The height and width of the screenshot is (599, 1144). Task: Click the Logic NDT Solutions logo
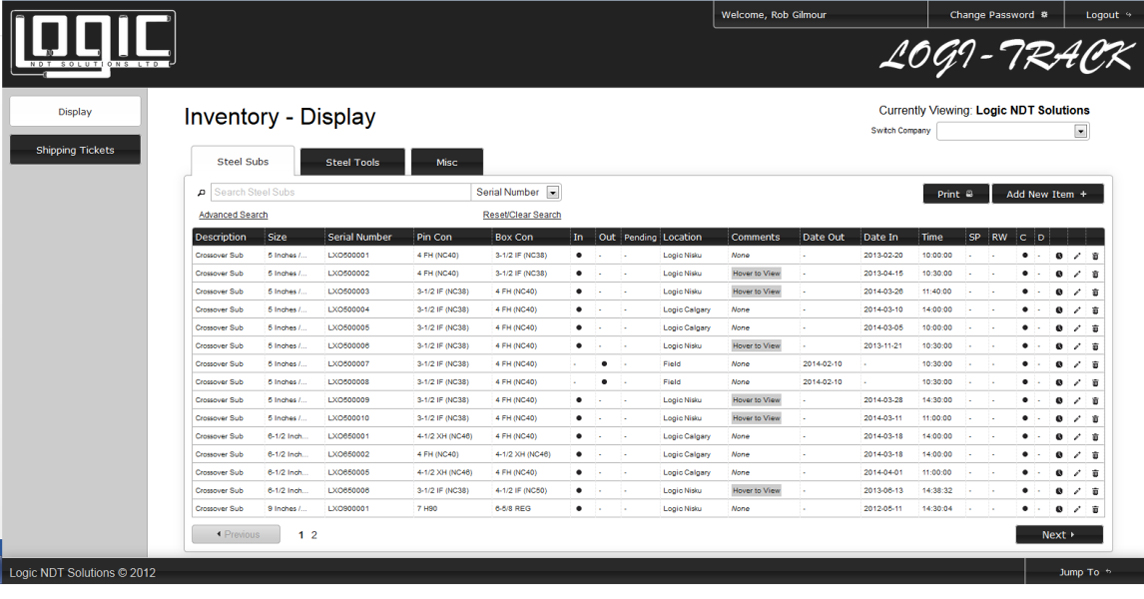93,44
